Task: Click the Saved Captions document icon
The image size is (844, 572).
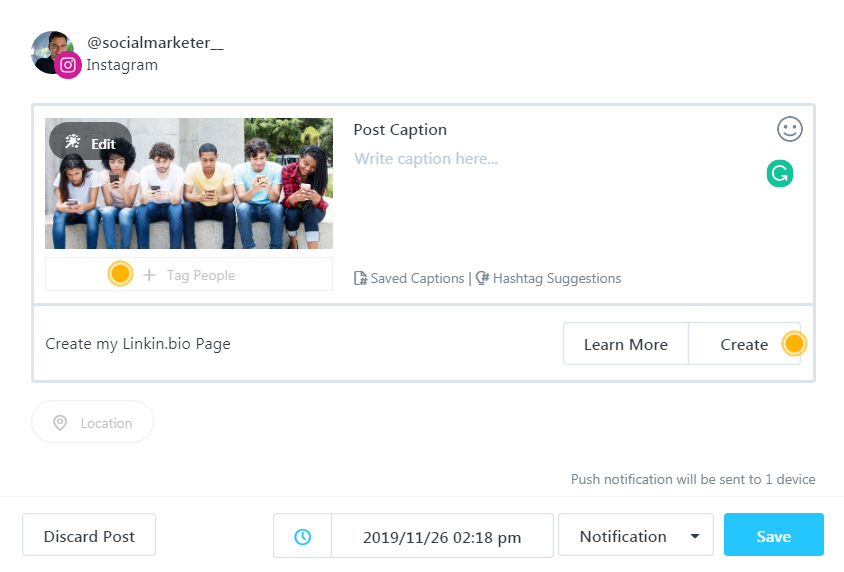Action: (360, 279)
